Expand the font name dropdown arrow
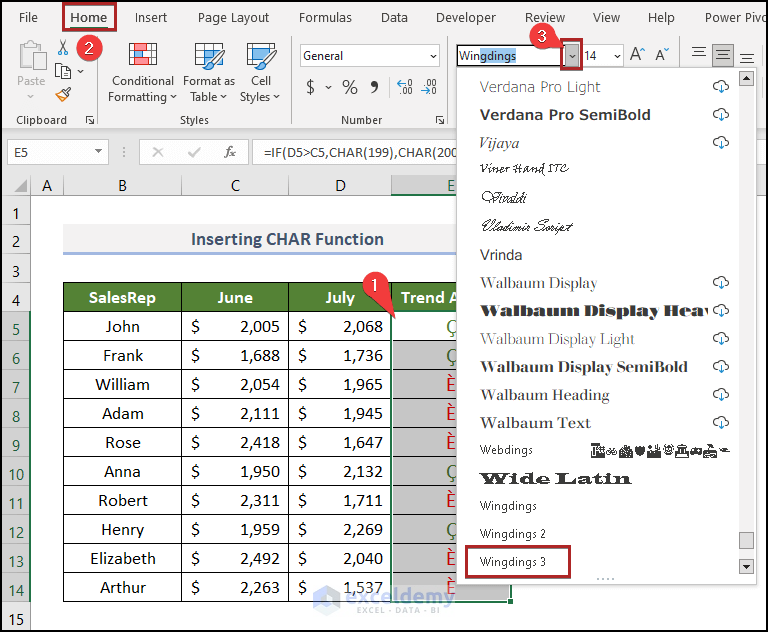Image resolution: width=768 pixels, height=632 pixels. [572, 56]
